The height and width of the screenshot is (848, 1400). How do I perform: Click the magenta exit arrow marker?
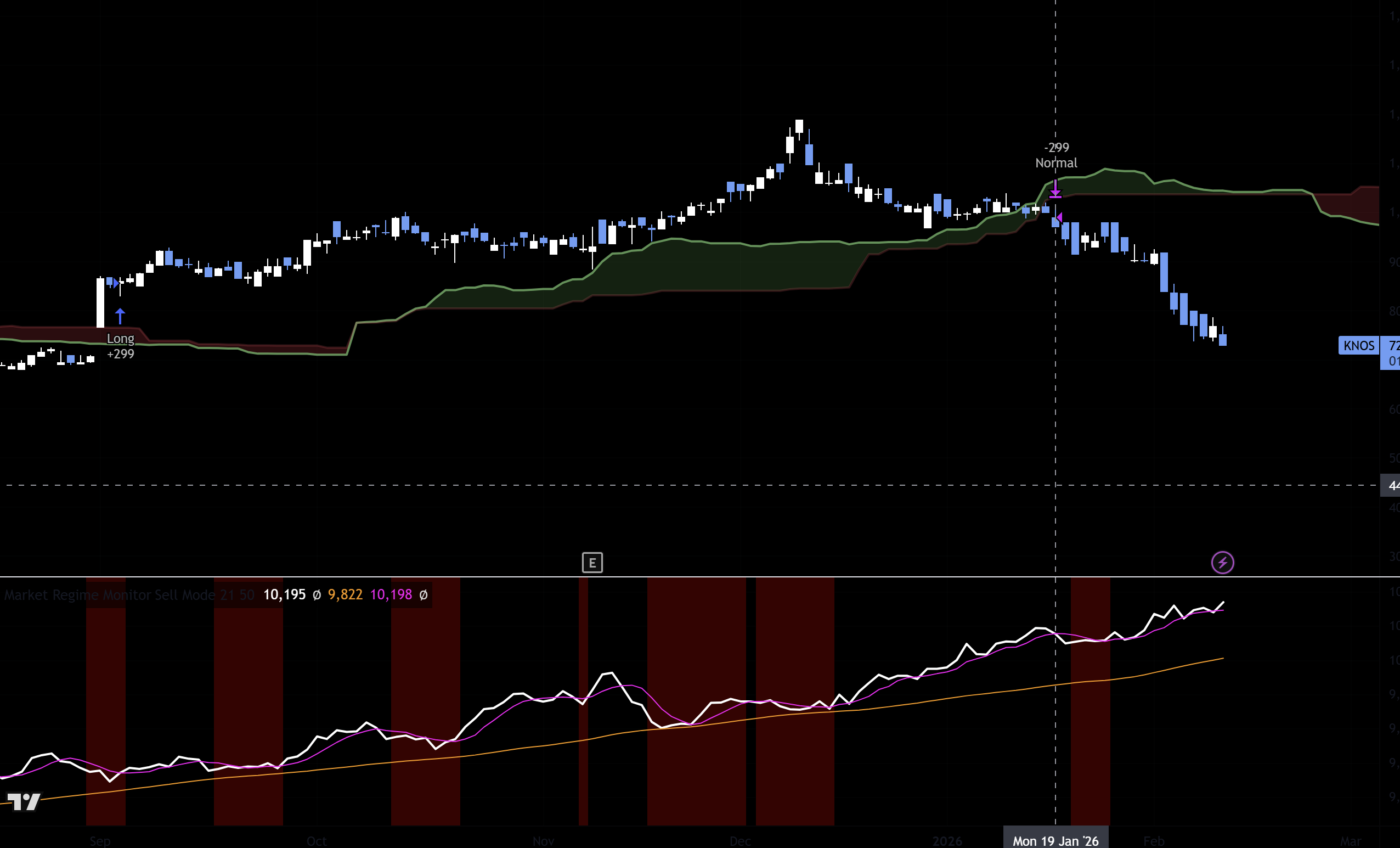(1055, 189)
